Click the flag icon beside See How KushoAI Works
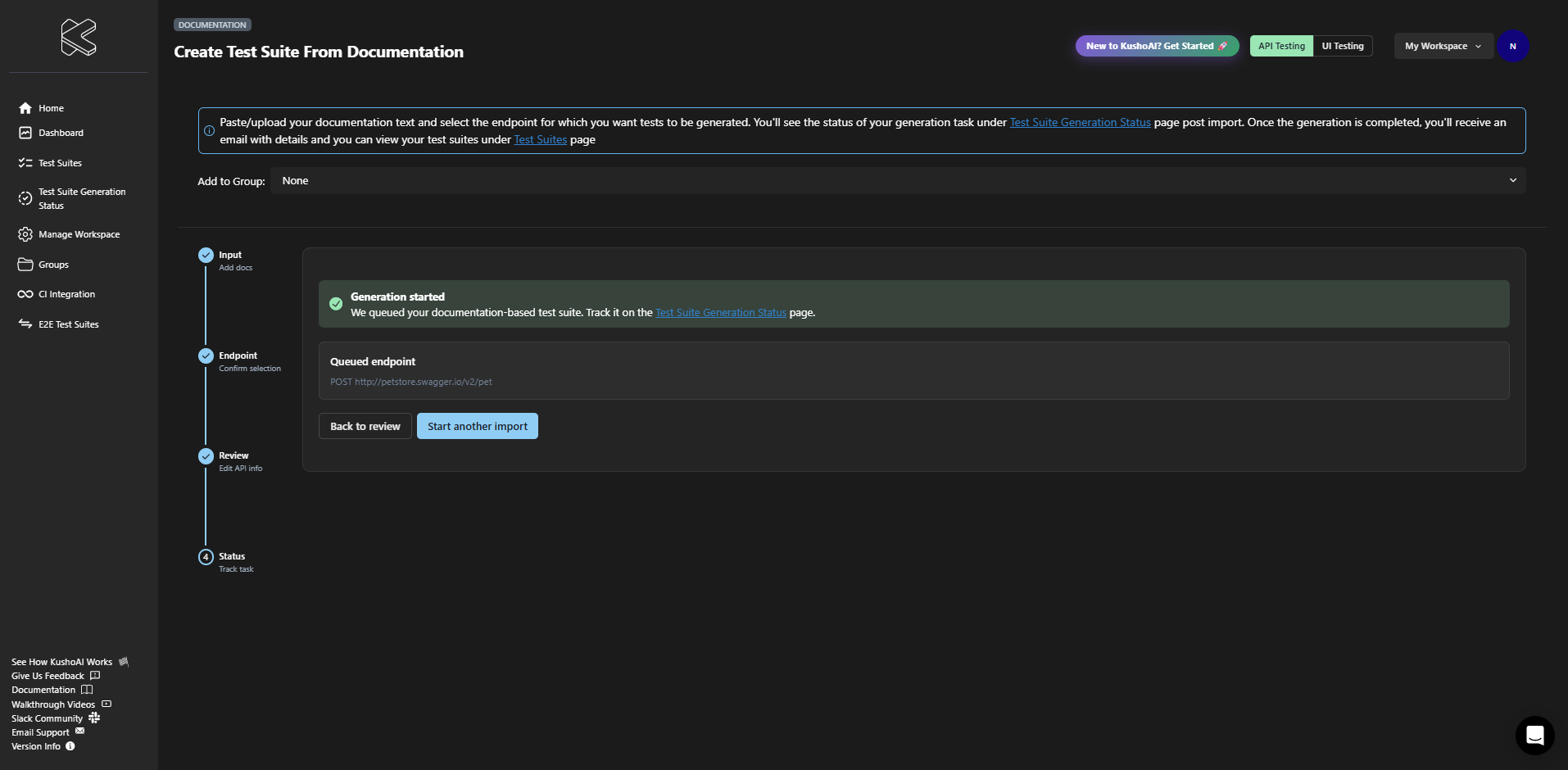This screenshot has height=770, width=1568. click(x=124, y=662)
